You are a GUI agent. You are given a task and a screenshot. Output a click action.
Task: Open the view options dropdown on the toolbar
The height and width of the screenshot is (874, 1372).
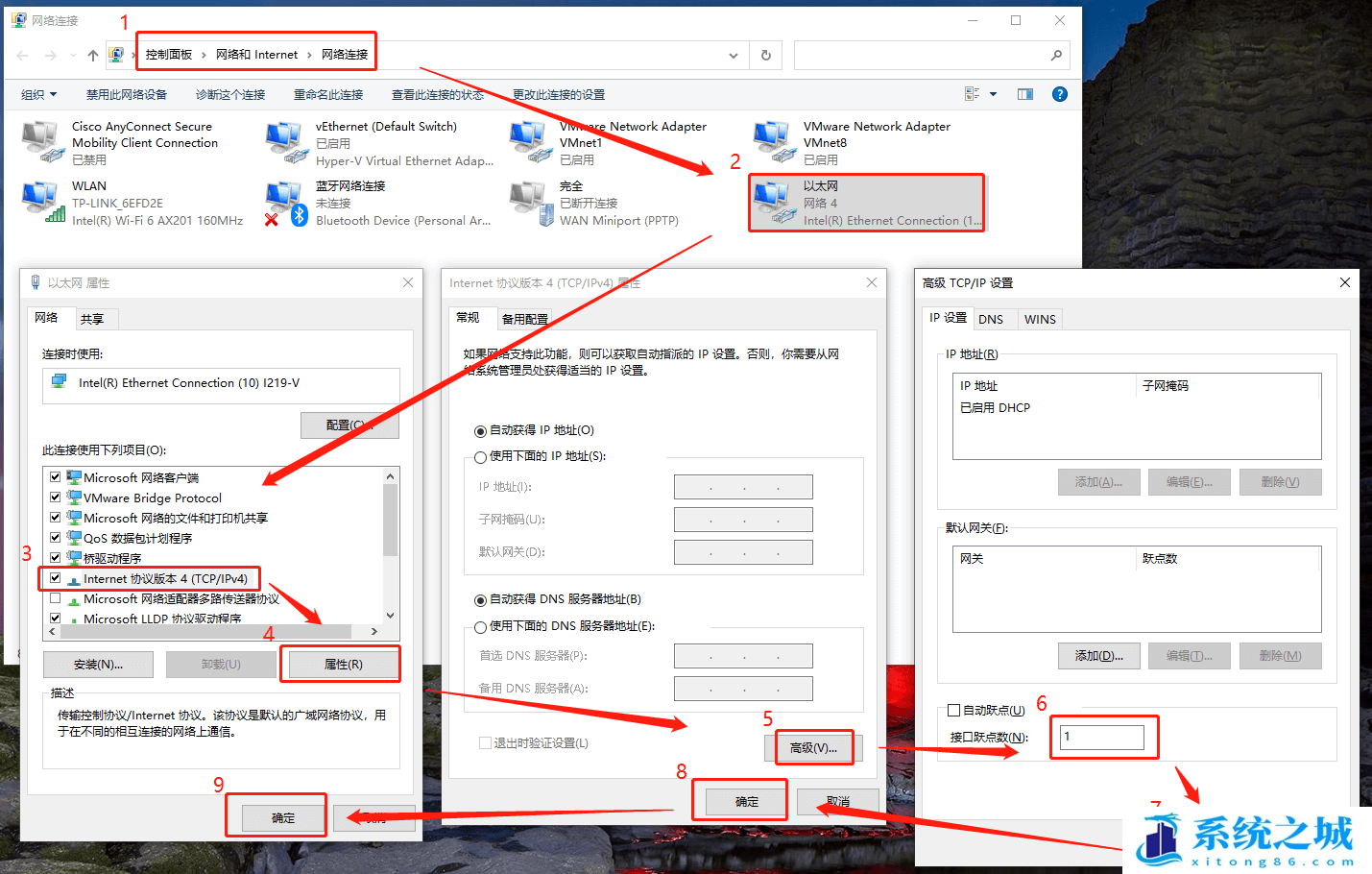[979, 93]
